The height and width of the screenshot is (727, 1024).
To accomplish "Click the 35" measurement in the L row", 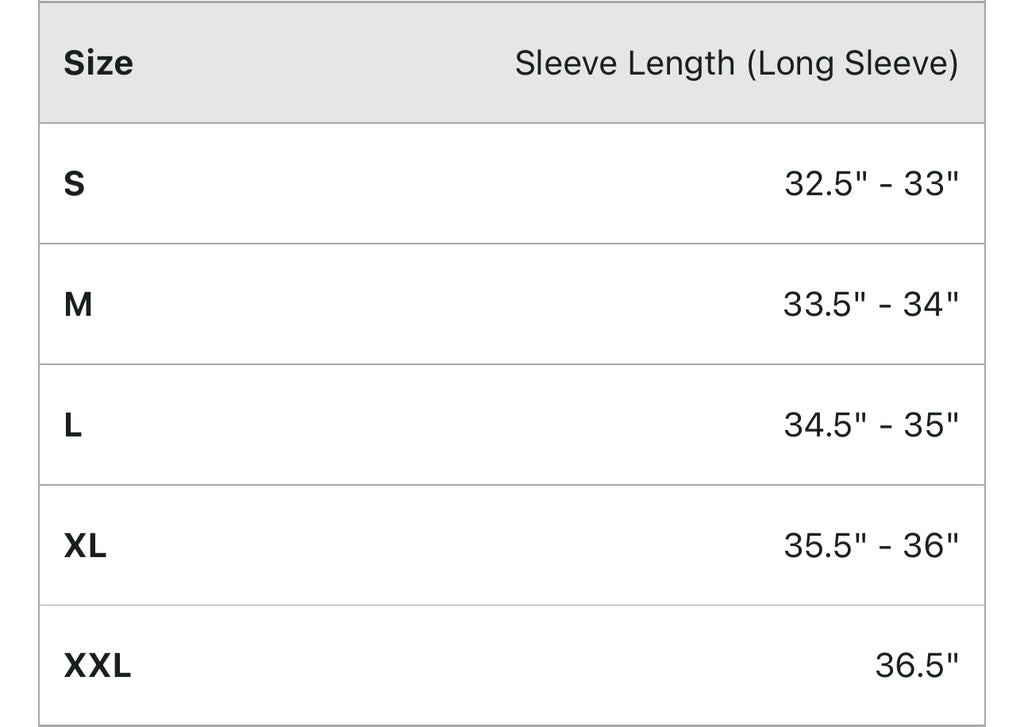I will point(931,425).
